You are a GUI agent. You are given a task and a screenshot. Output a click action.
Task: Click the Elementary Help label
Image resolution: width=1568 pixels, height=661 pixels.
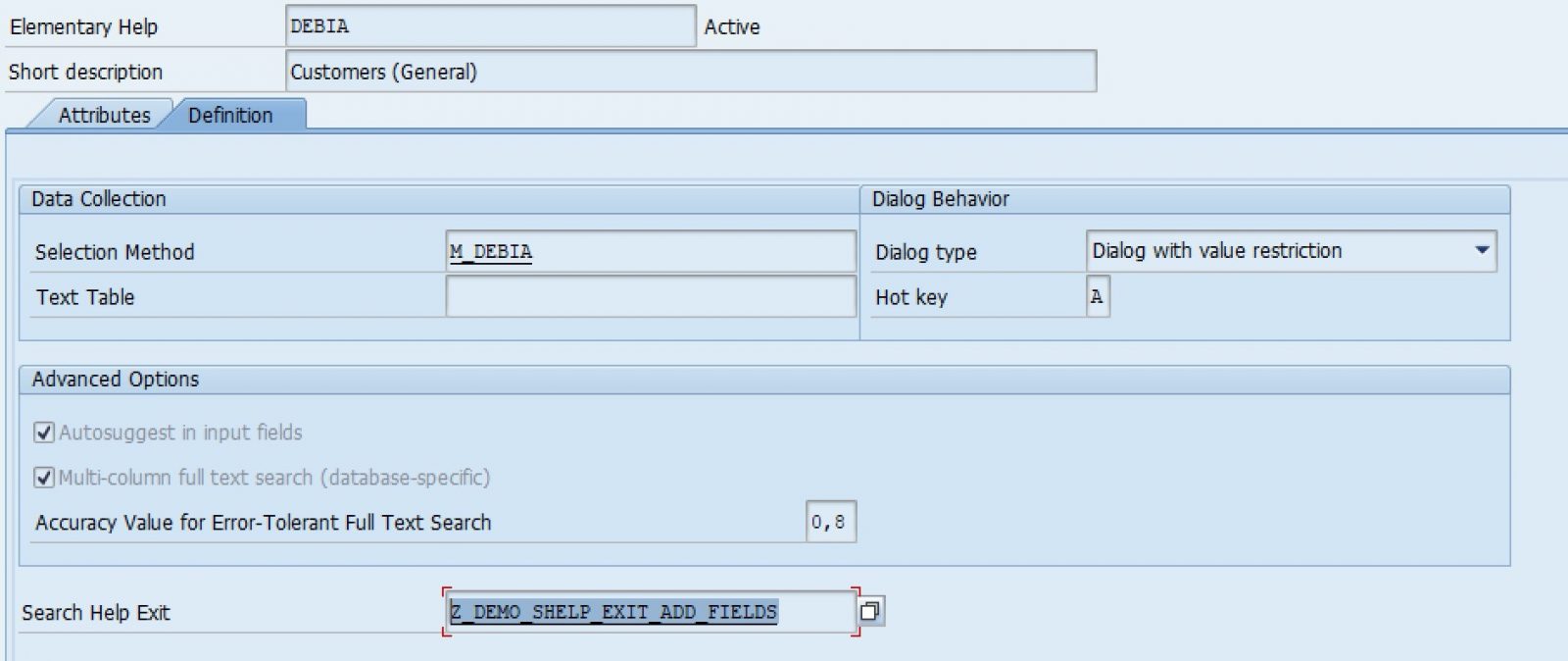pyautogui.click(x=83, y=27)
